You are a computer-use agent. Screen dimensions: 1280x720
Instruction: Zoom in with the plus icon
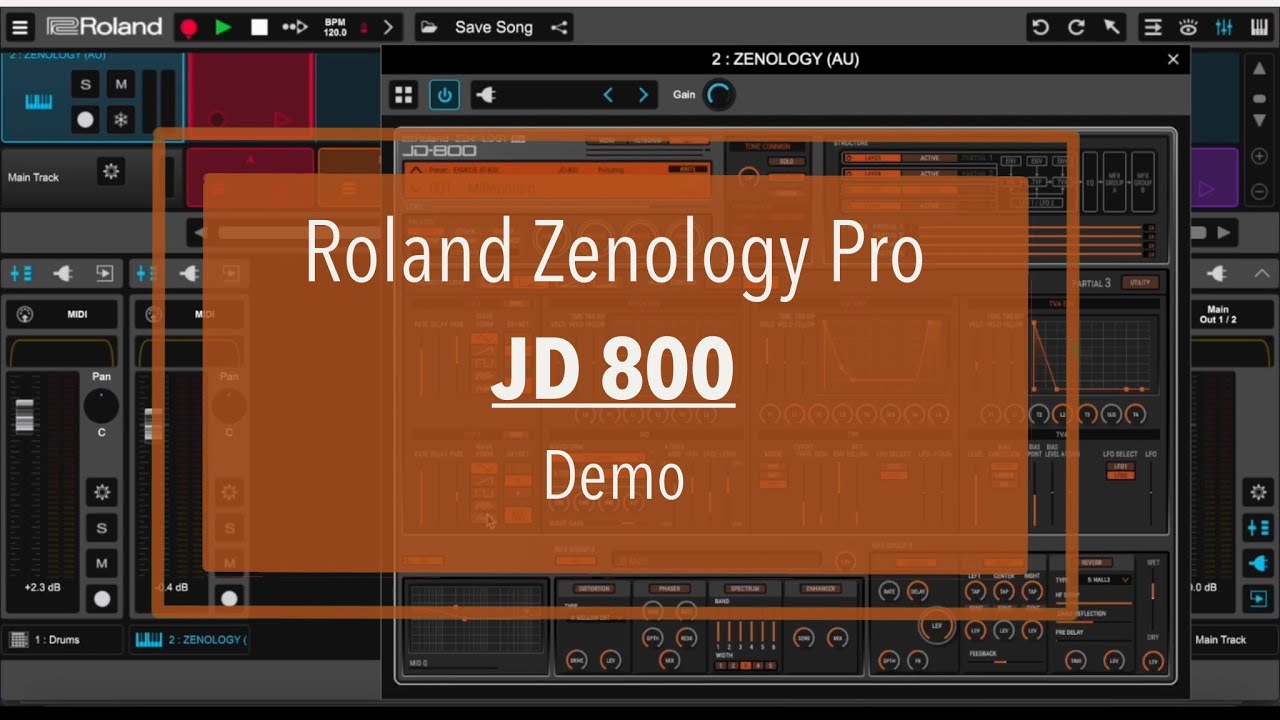[1259, 156]
